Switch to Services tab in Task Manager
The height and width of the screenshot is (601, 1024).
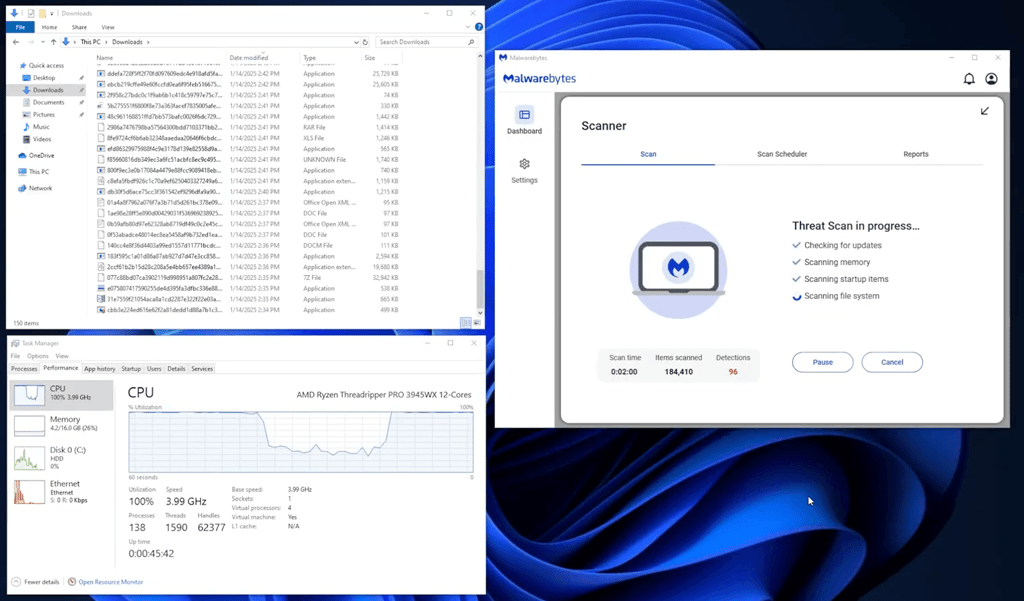(202, 369)
